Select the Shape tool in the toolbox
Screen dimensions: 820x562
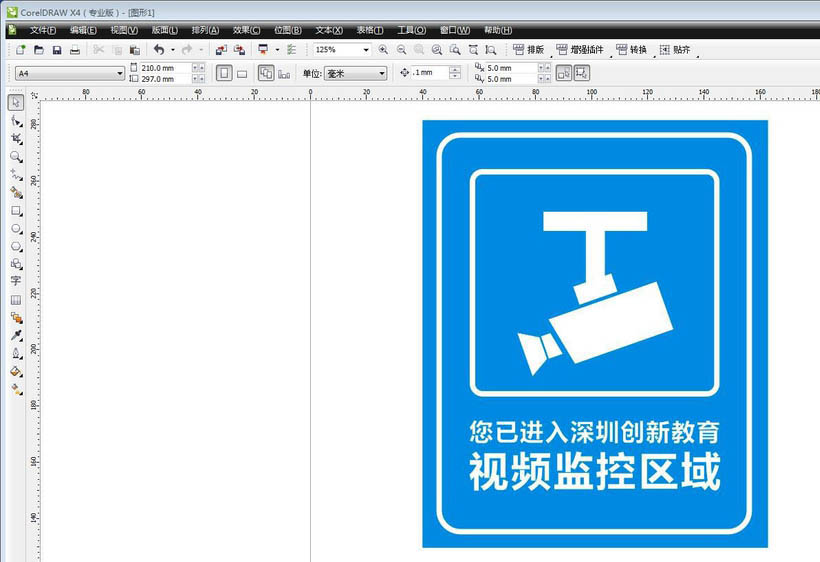(x=16, y=121)
